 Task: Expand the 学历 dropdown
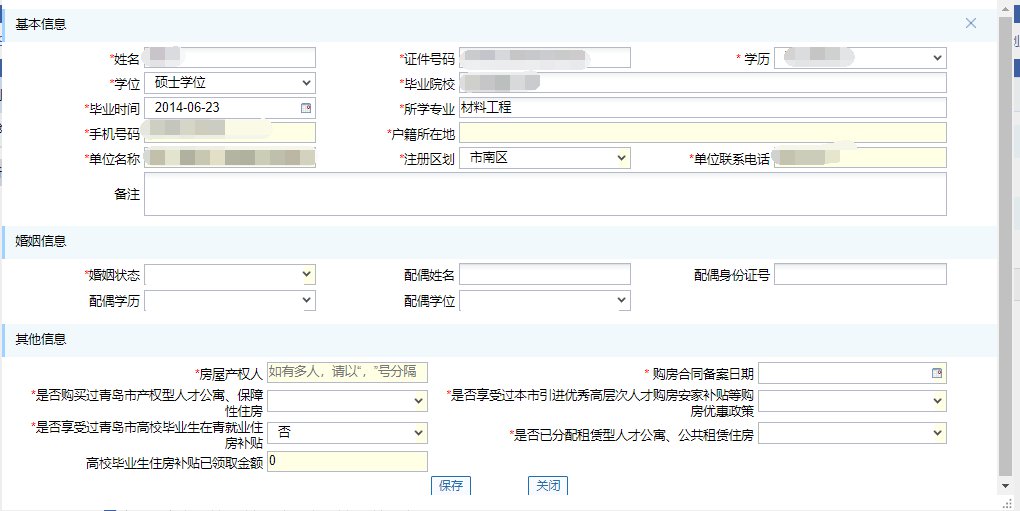click(x=937, y=58)
